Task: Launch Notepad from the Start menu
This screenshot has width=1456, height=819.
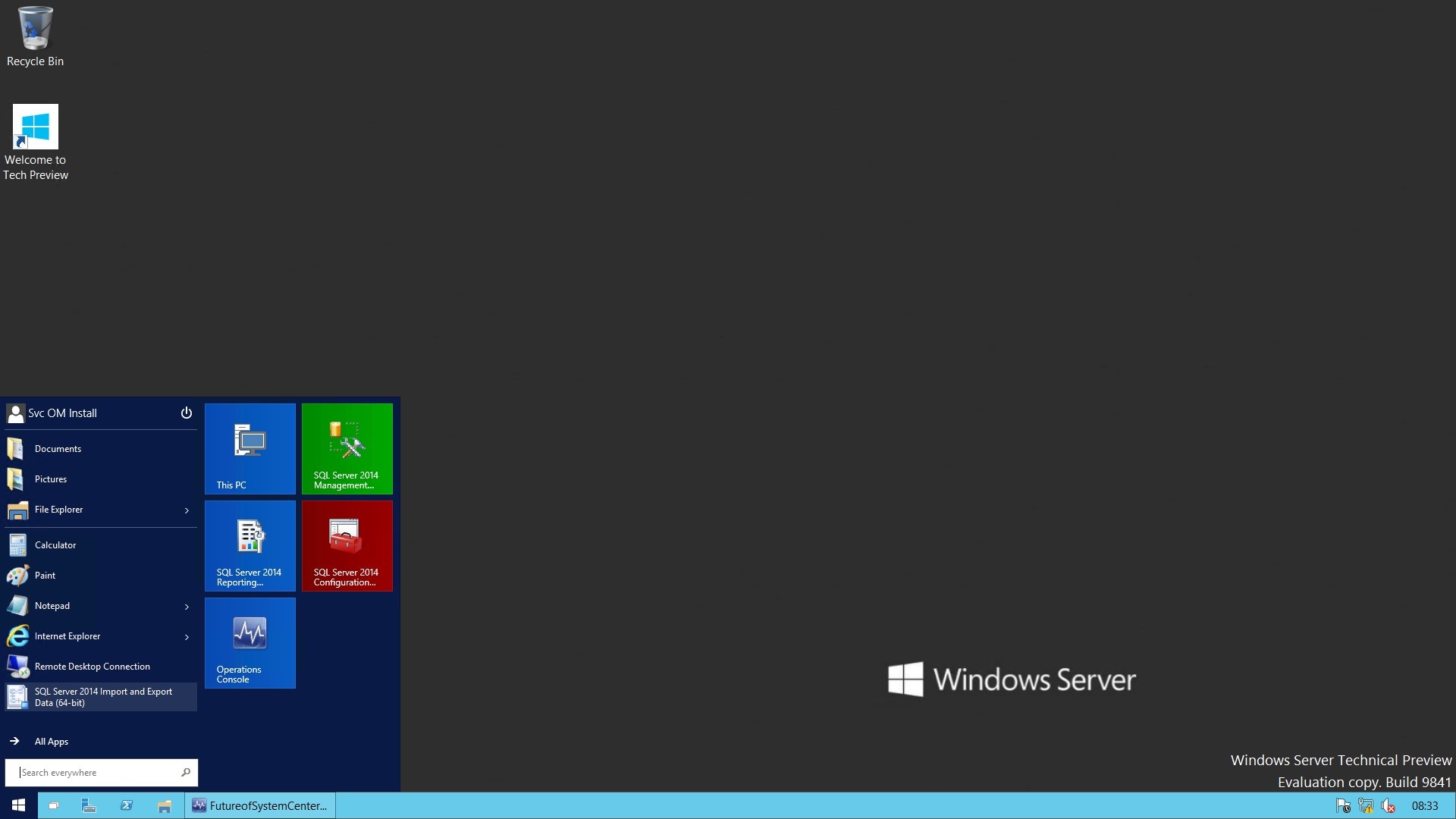Action: 91,606
